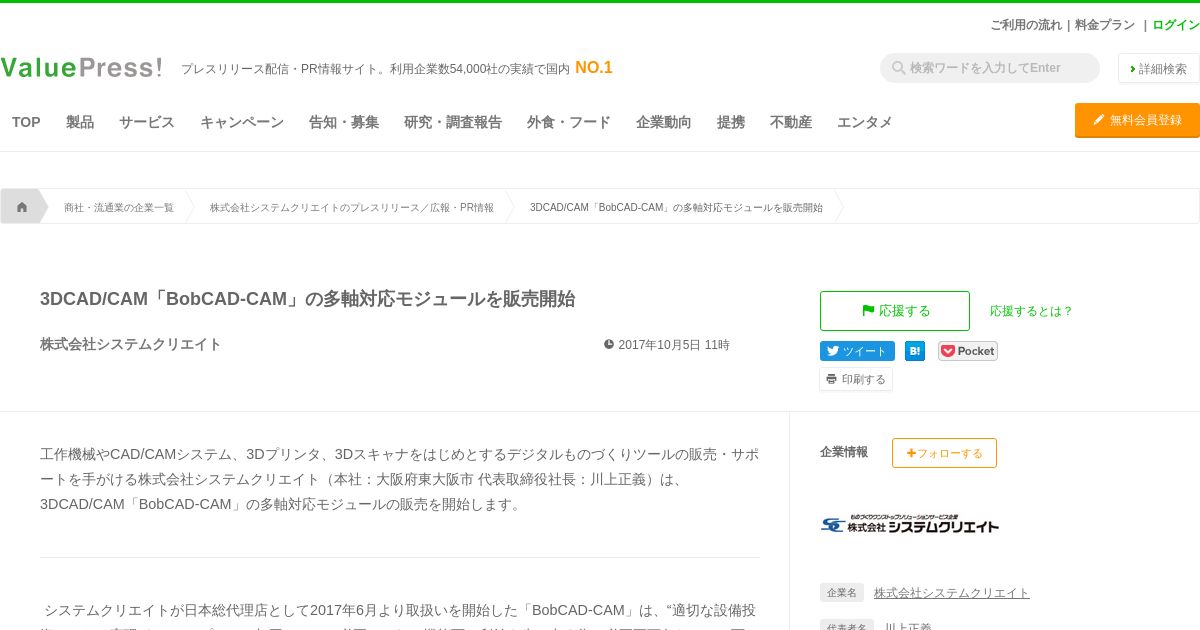Open underlined 株式会社システムクリエイト link in 企業情報
Viewport: 1200px width, 630px height.
pos(952,592)
